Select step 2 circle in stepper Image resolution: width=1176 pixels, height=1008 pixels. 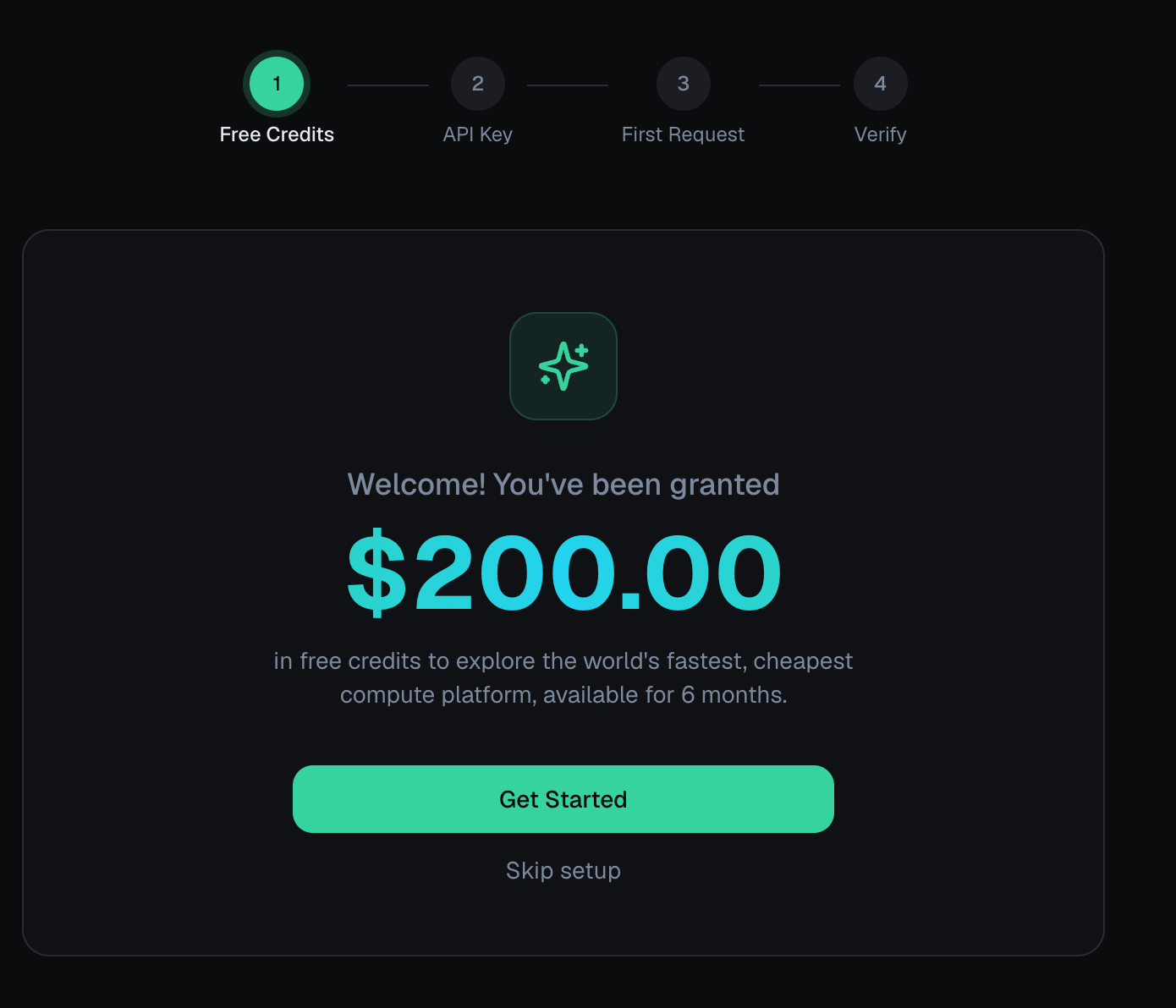pyautogui.click(x=478, y=84)
